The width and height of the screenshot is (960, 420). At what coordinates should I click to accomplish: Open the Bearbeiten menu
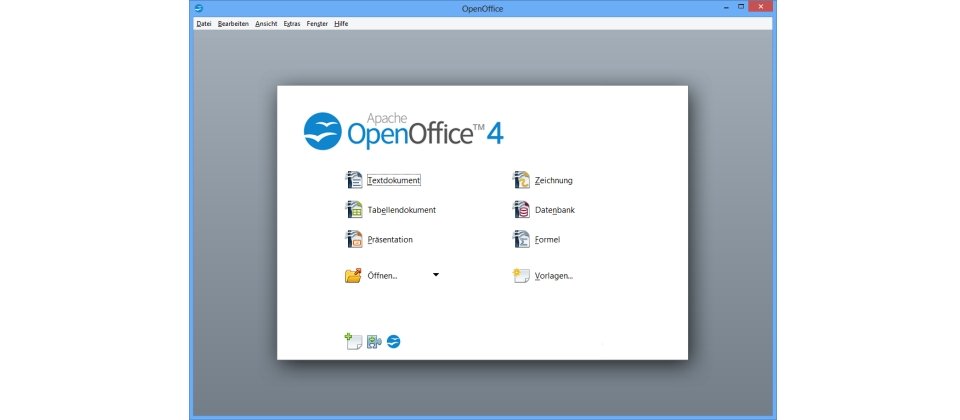(x=233, y=23)
